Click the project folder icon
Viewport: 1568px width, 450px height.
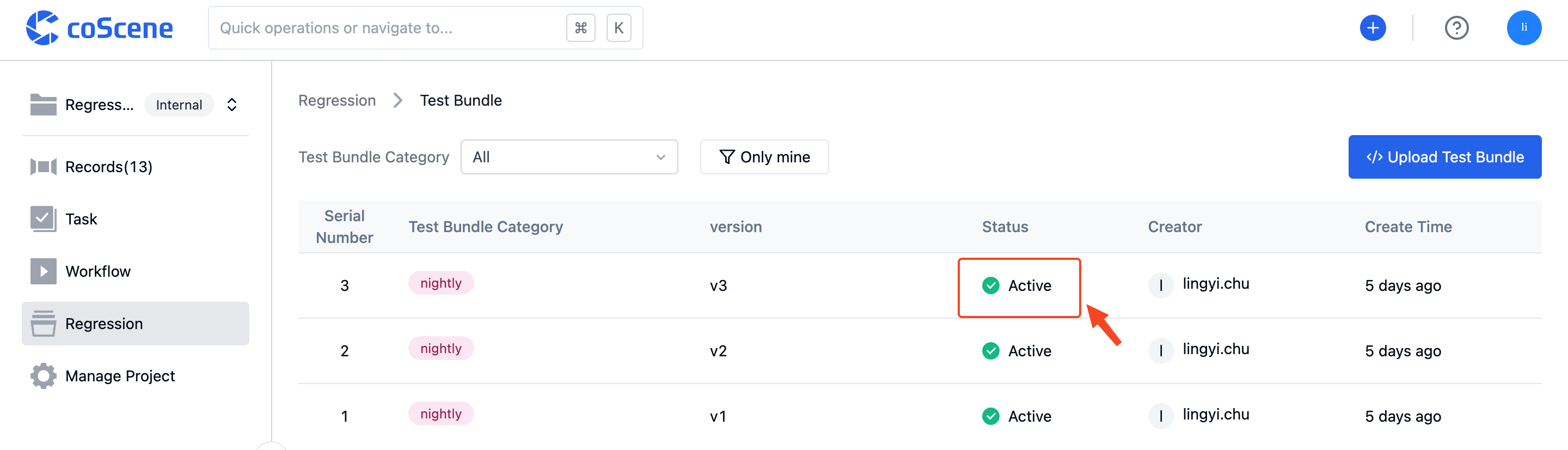pyautogui.click(x=43, y=105)
